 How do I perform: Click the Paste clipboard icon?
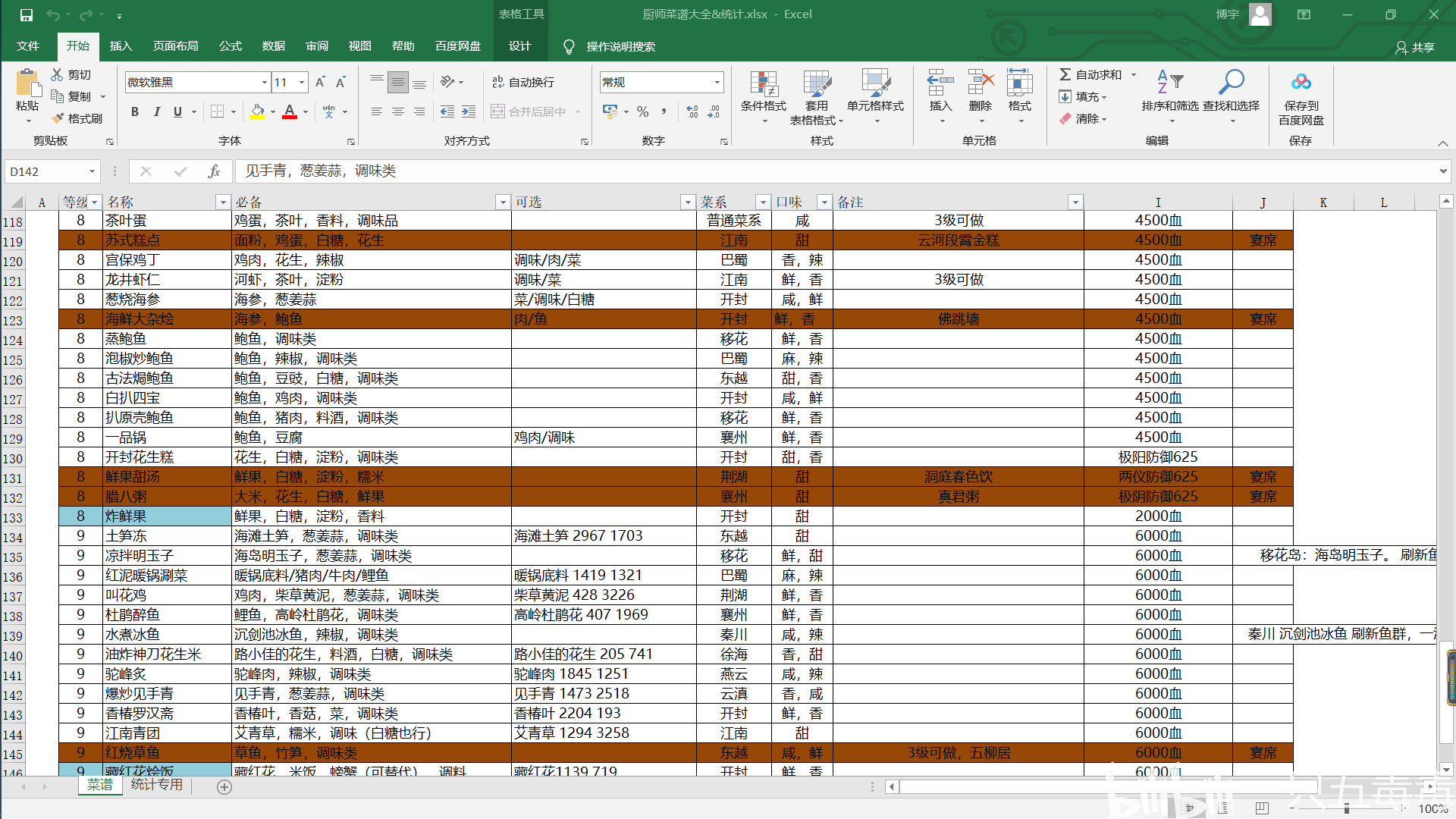(28, 83)
